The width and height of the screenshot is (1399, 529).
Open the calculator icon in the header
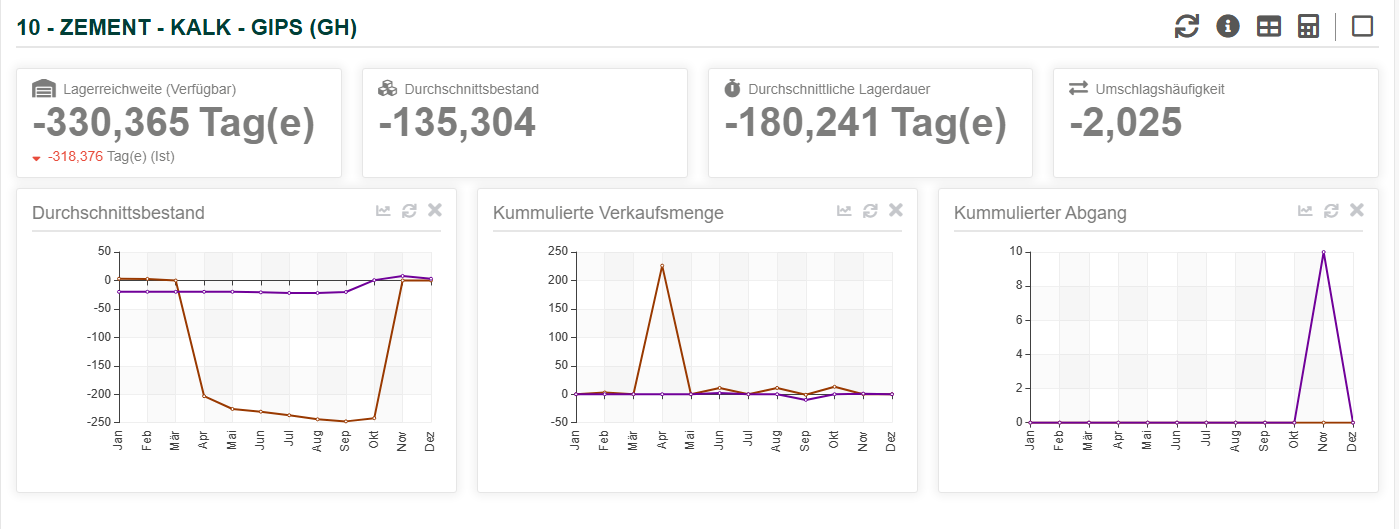1308,27
